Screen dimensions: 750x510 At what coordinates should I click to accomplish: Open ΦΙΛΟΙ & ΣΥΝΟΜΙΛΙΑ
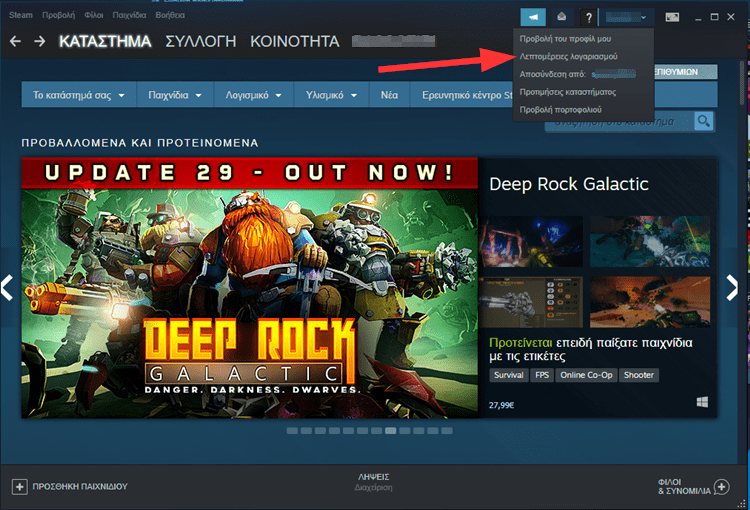pos(694,487)
